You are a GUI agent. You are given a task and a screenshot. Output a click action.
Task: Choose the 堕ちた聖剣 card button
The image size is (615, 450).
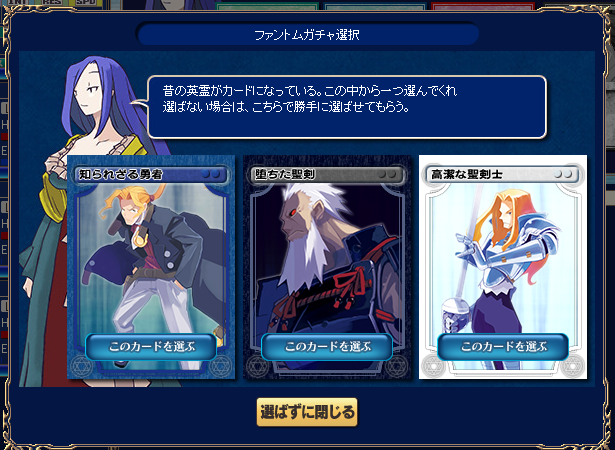point(327,347)
